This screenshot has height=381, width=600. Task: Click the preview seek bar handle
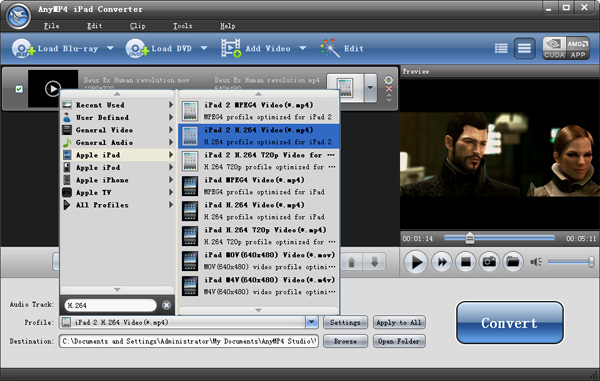470,238
